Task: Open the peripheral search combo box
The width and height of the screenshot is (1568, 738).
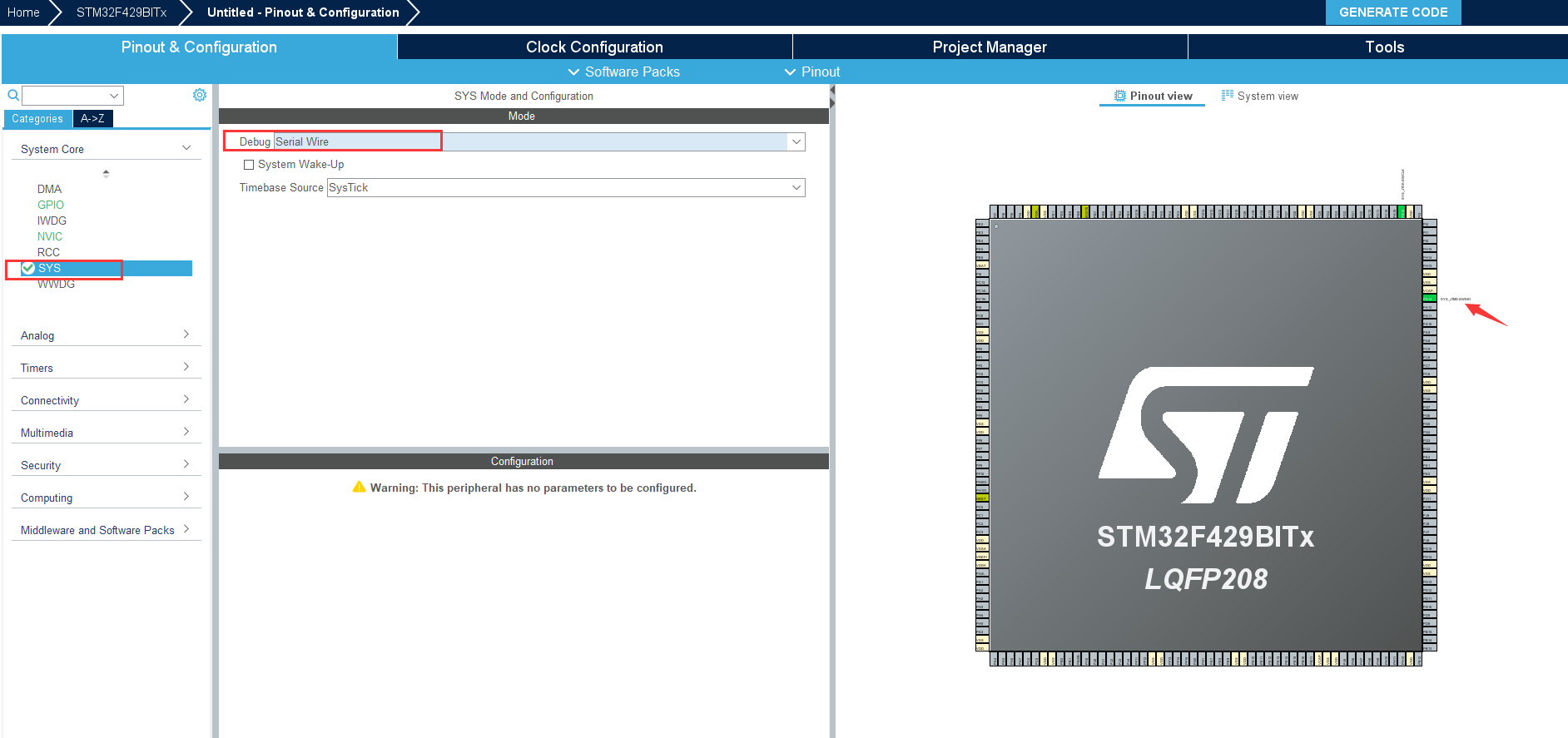Action: [x=72, y=96]
